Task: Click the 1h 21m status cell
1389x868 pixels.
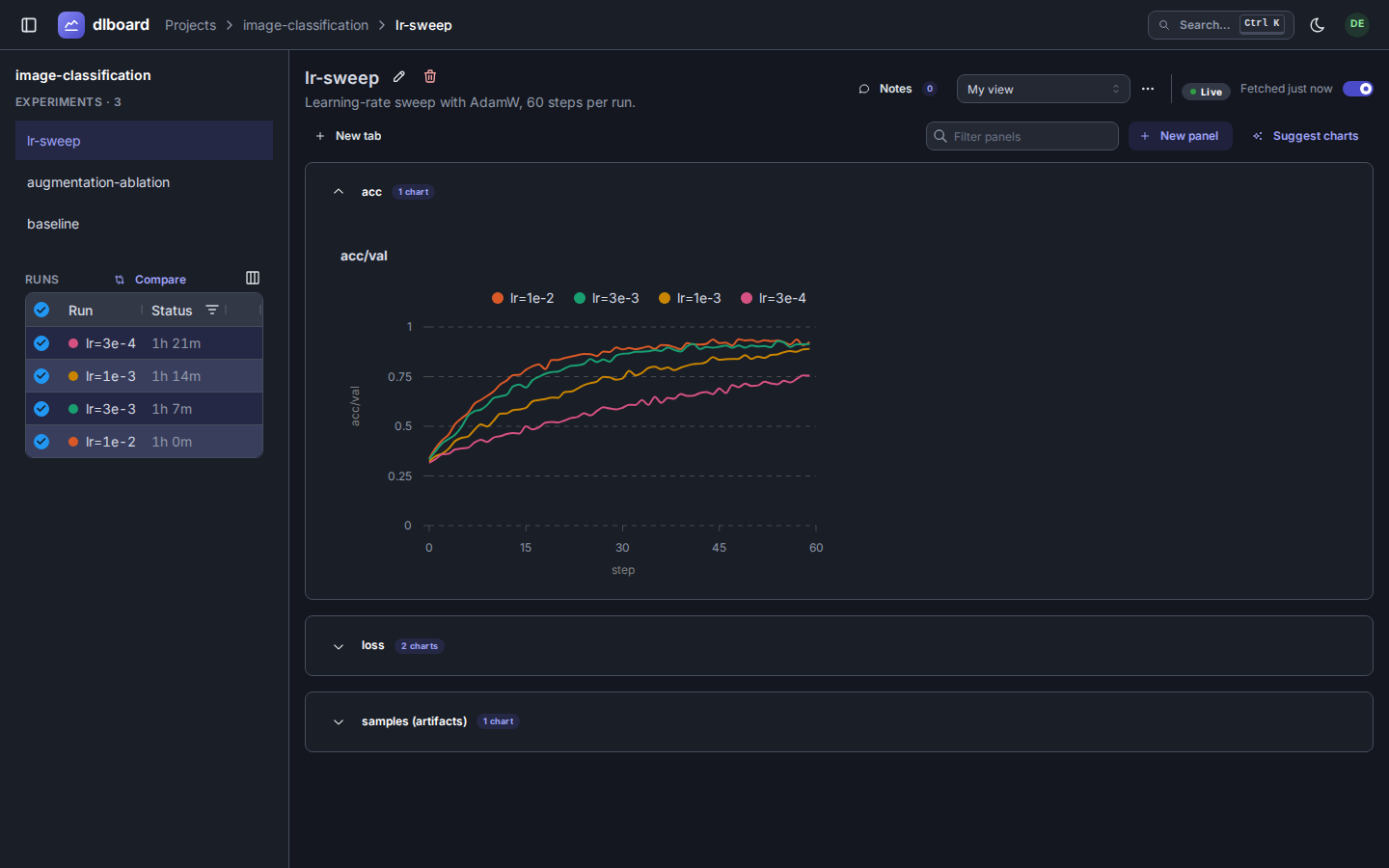Action: 177,343
